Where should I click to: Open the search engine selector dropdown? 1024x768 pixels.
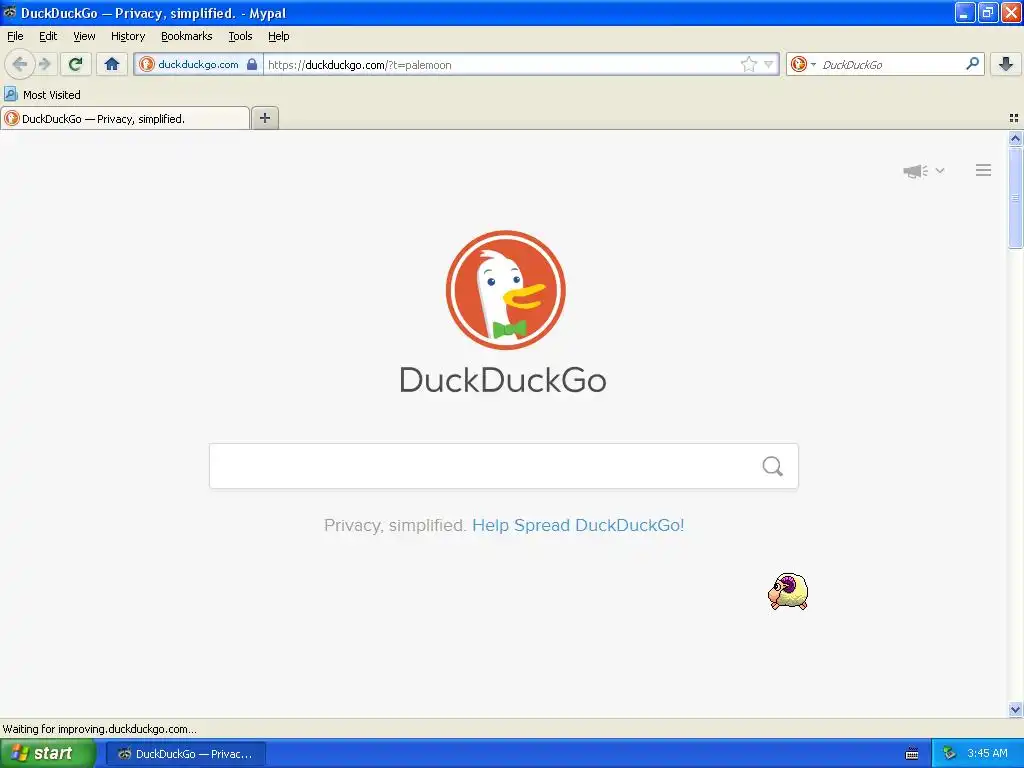[803, 64]
